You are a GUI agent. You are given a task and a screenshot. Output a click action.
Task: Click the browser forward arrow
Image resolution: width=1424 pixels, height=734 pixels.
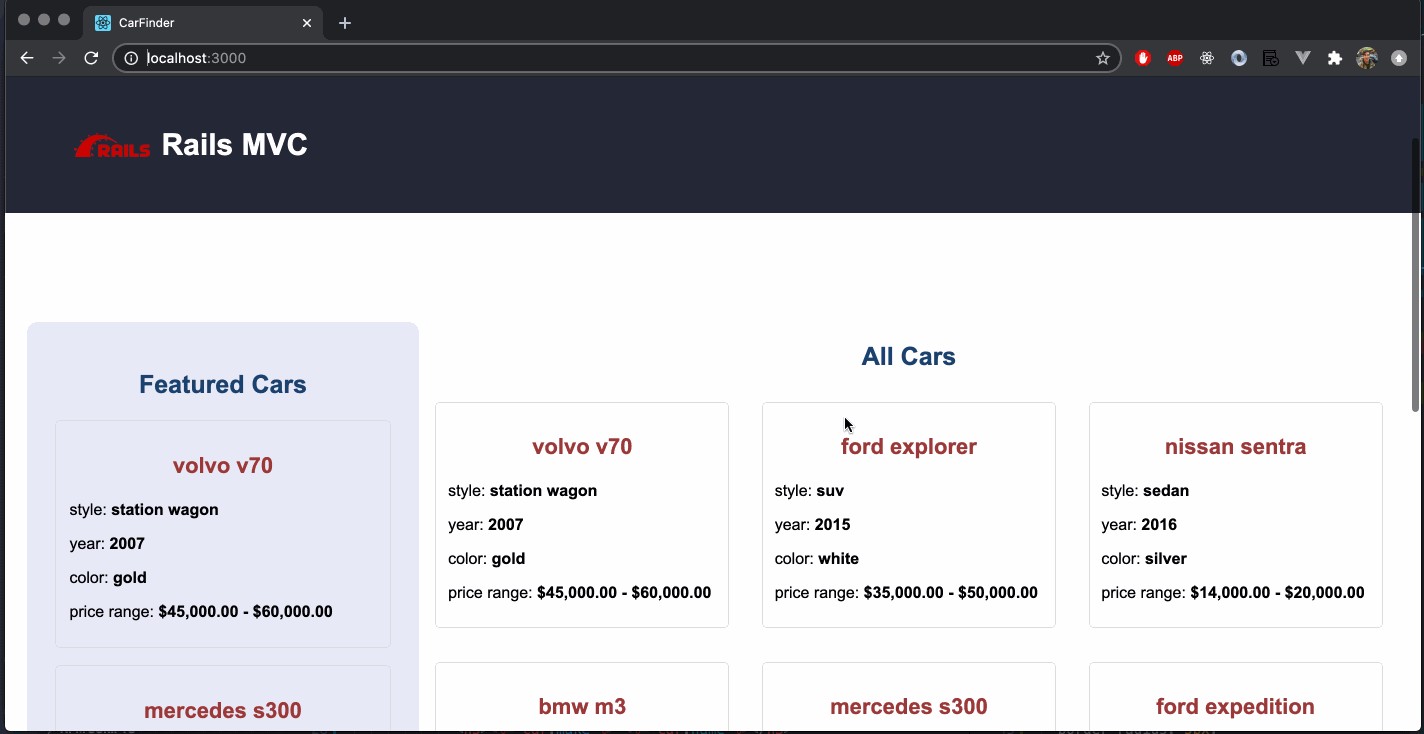click(x=59, y=58)
